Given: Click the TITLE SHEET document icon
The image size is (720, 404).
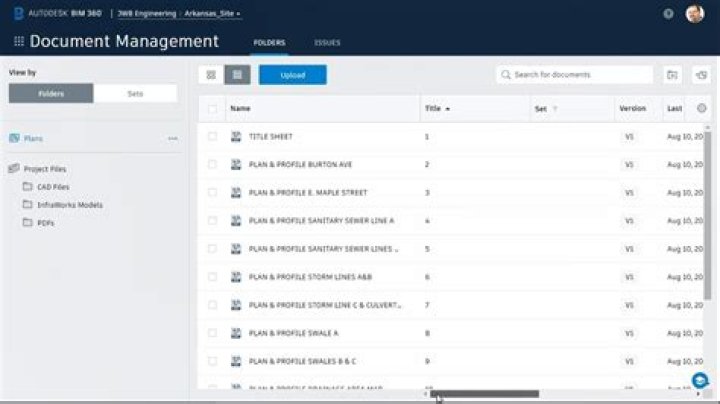Looking at the screenshot, I should click(x=236, y=136).
